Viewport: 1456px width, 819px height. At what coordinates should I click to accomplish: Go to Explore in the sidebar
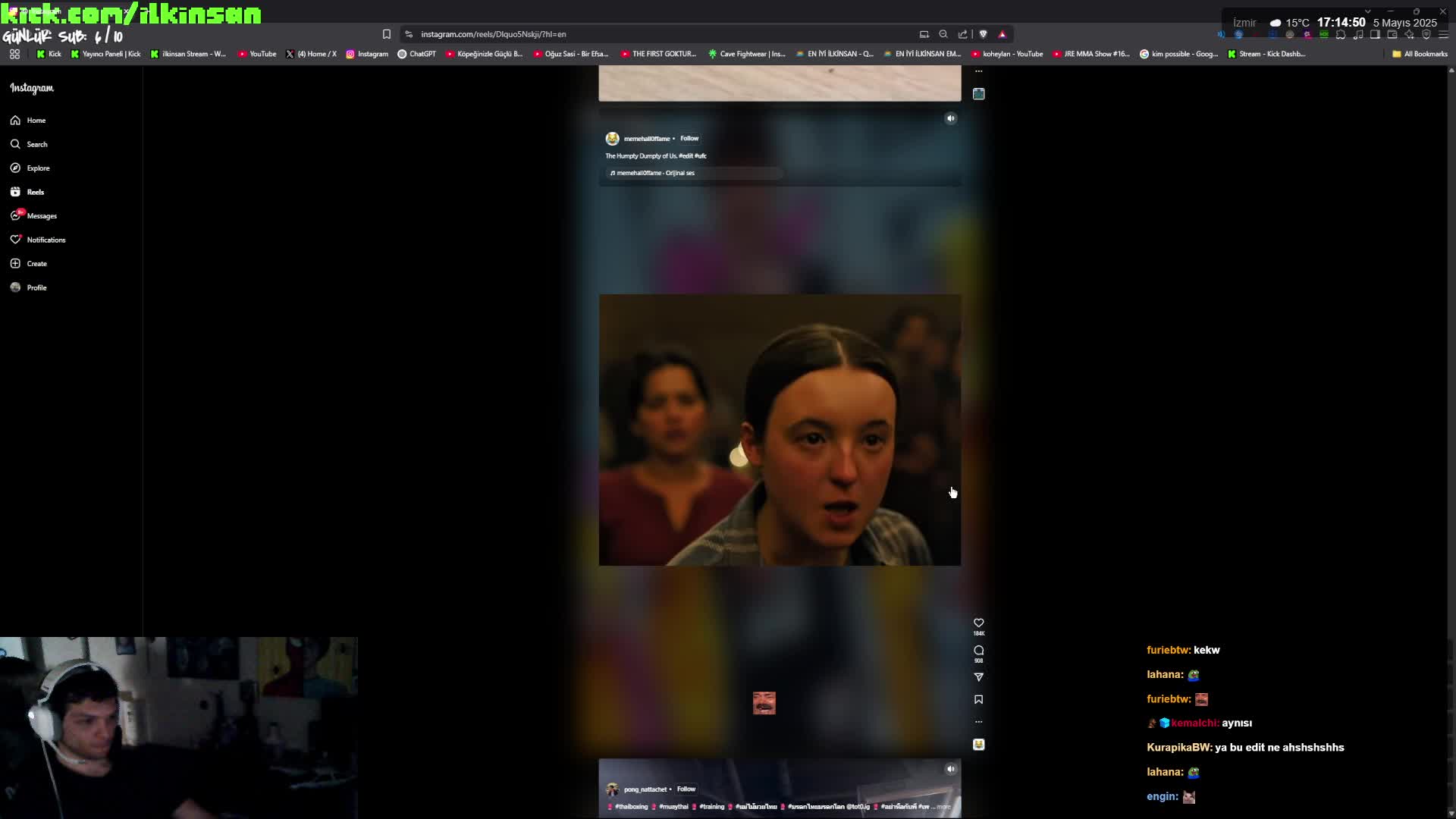click(38, 168)
